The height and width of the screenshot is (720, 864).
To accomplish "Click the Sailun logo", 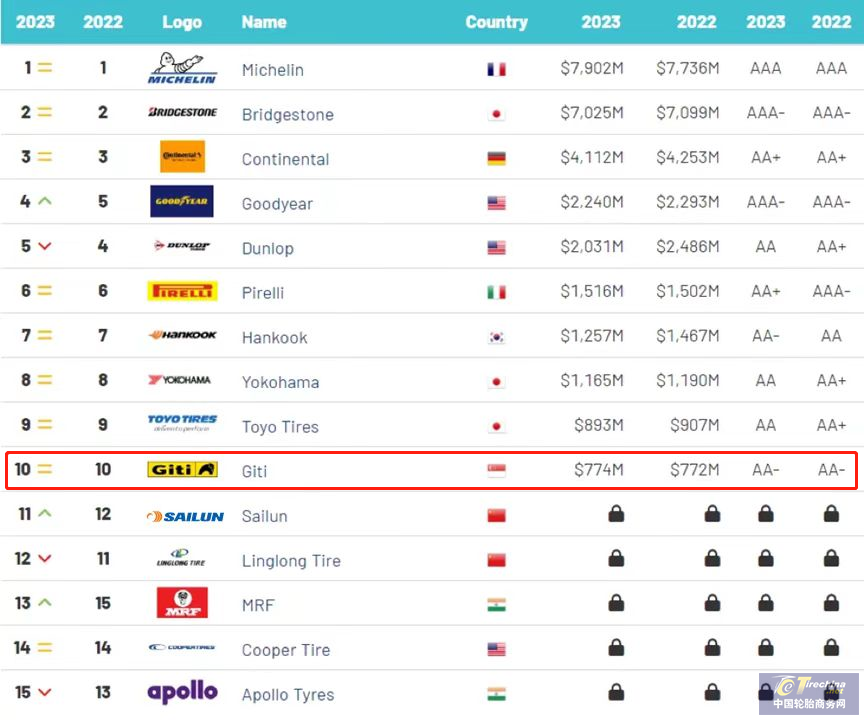I will [185, 517].
